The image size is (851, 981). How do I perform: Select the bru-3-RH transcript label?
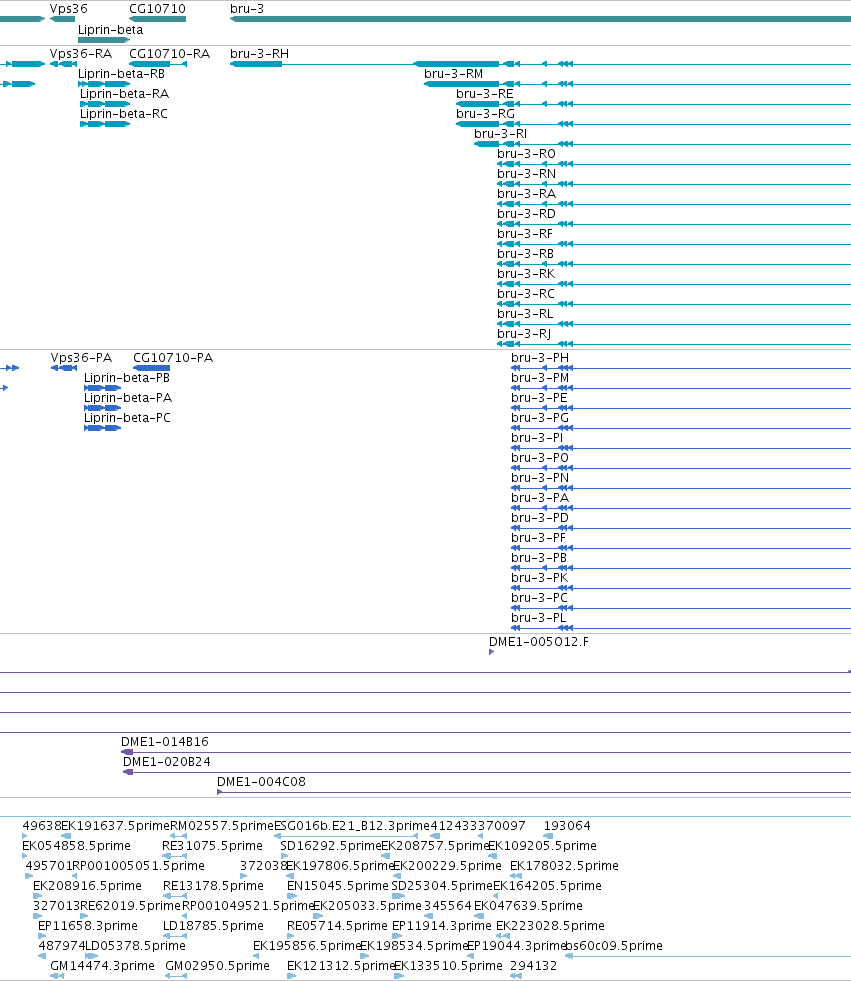[x=260, y=54]
